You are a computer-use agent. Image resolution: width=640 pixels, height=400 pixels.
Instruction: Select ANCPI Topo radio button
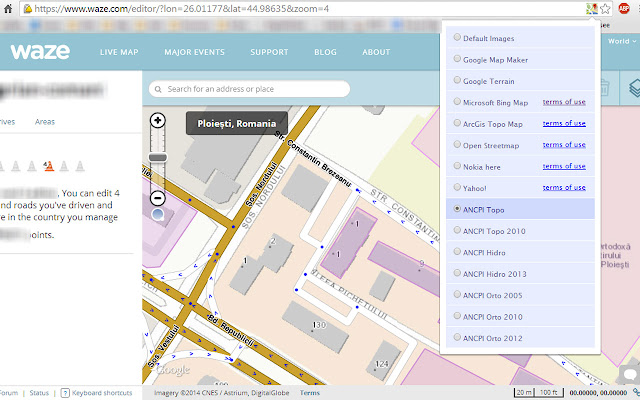pos(457,209)
